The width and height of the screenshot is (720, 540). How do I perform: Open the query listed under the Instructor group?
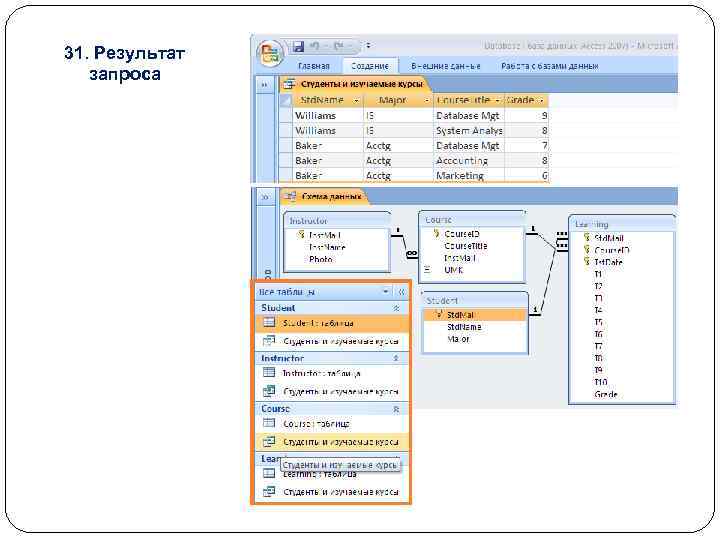(x=332, y=392)
